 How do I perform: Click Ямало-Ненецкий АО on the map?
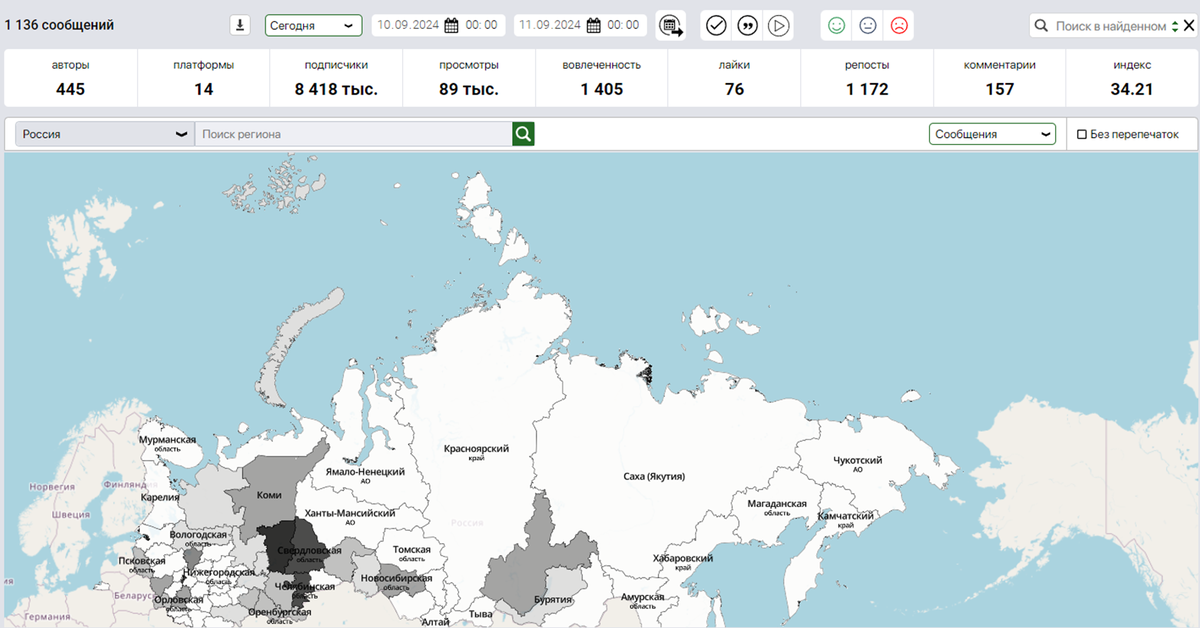click(365, 474)
